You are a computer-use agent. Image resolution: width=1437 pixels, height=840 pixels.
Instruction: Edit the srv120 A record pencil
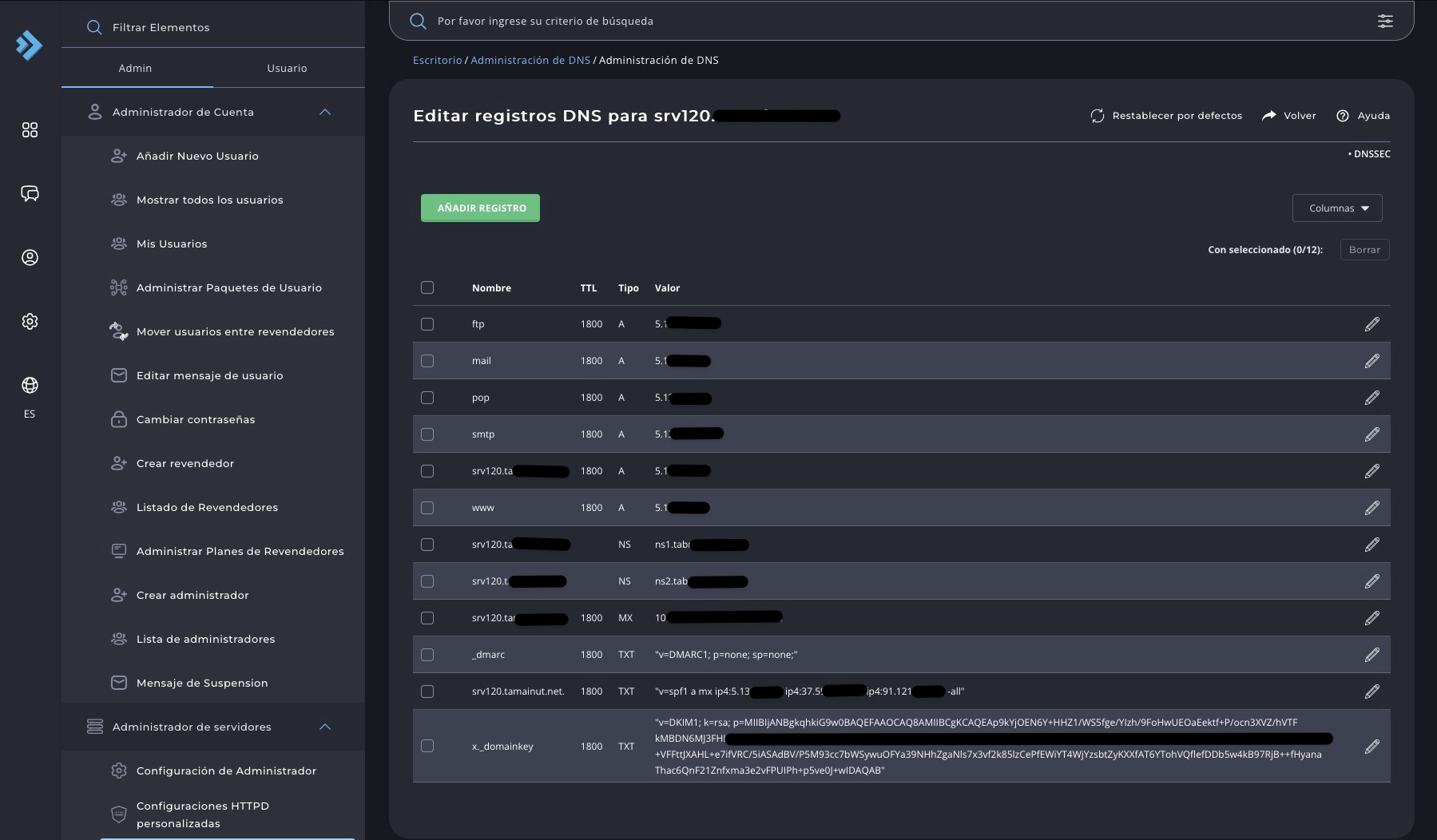point(1372,471)
